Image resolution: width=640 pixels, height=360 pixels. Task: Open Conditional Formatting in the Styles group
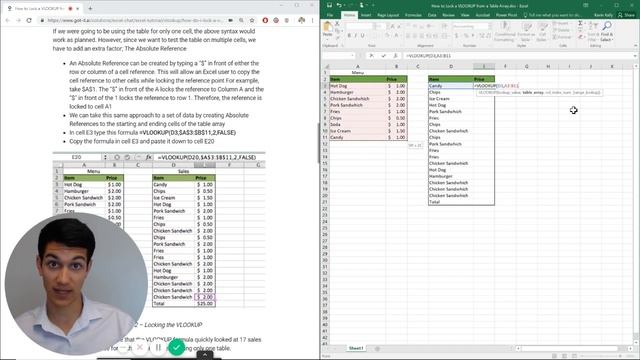(505, 31)
